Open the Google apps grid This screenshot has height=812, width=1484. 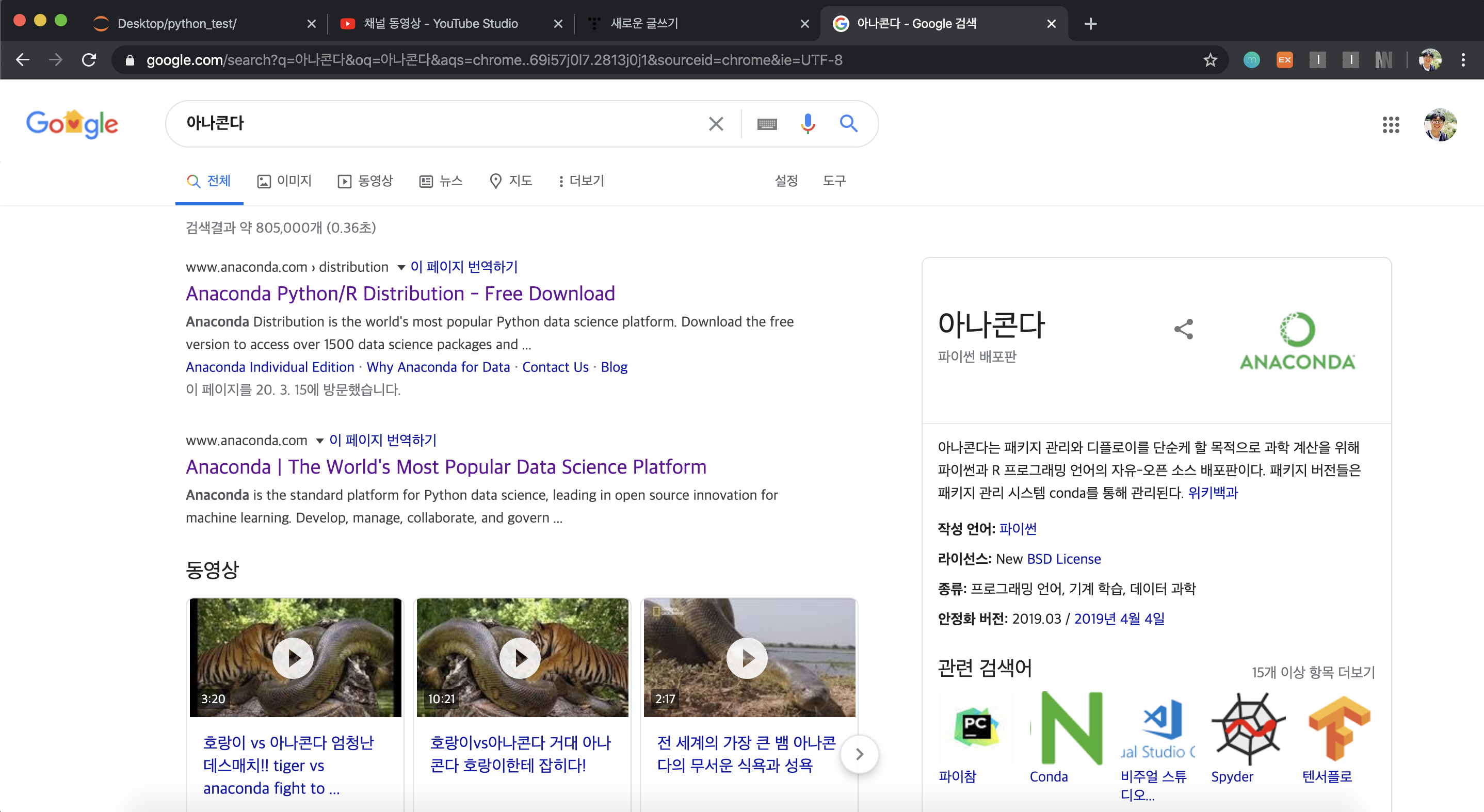(1391, 124)
